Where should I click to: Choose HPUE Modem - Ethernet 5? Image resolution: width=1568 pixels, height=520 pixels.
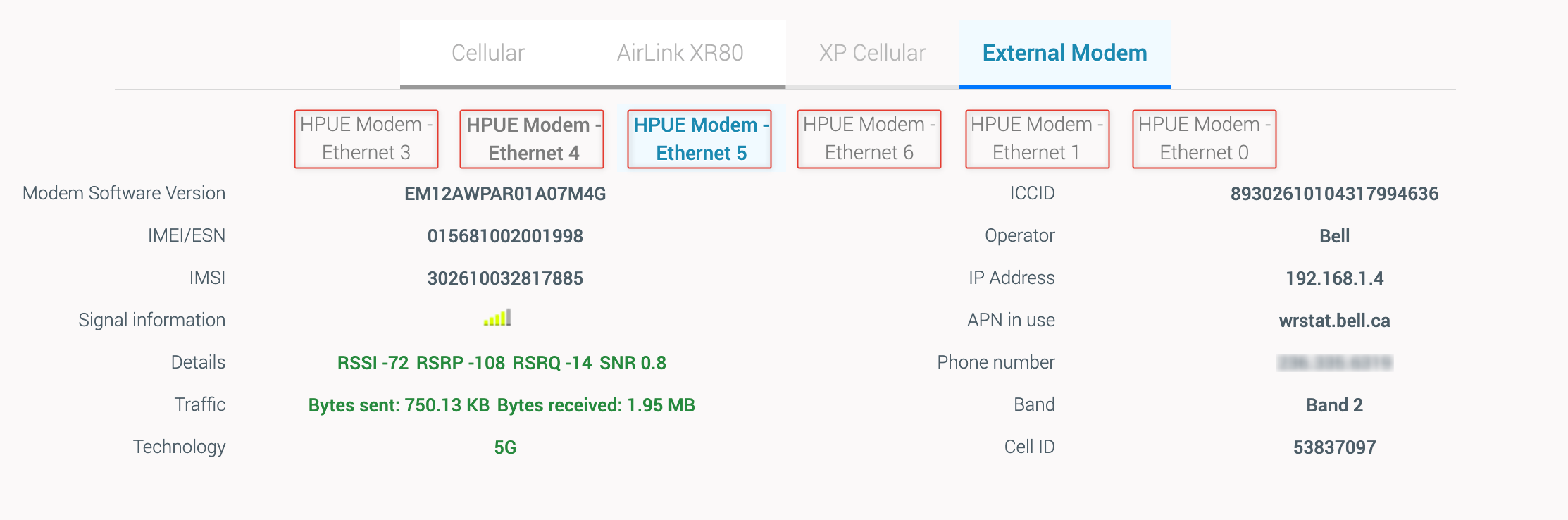click(x=700, y=139)
